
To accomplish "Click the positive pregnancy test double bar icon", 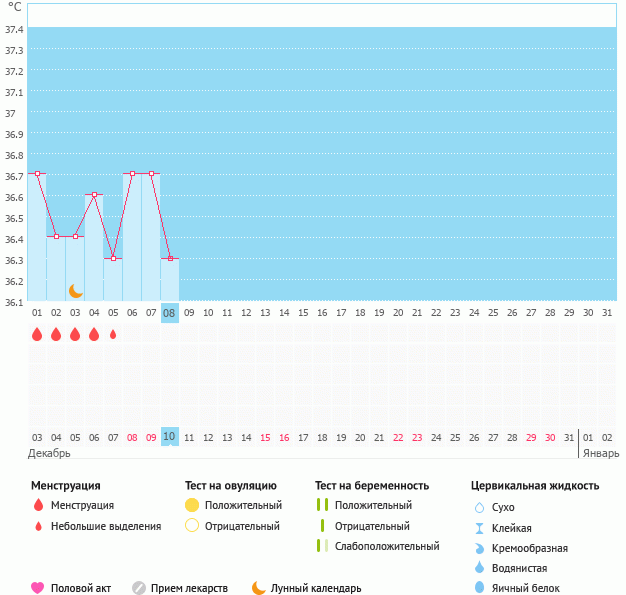I will click(322, 505).
